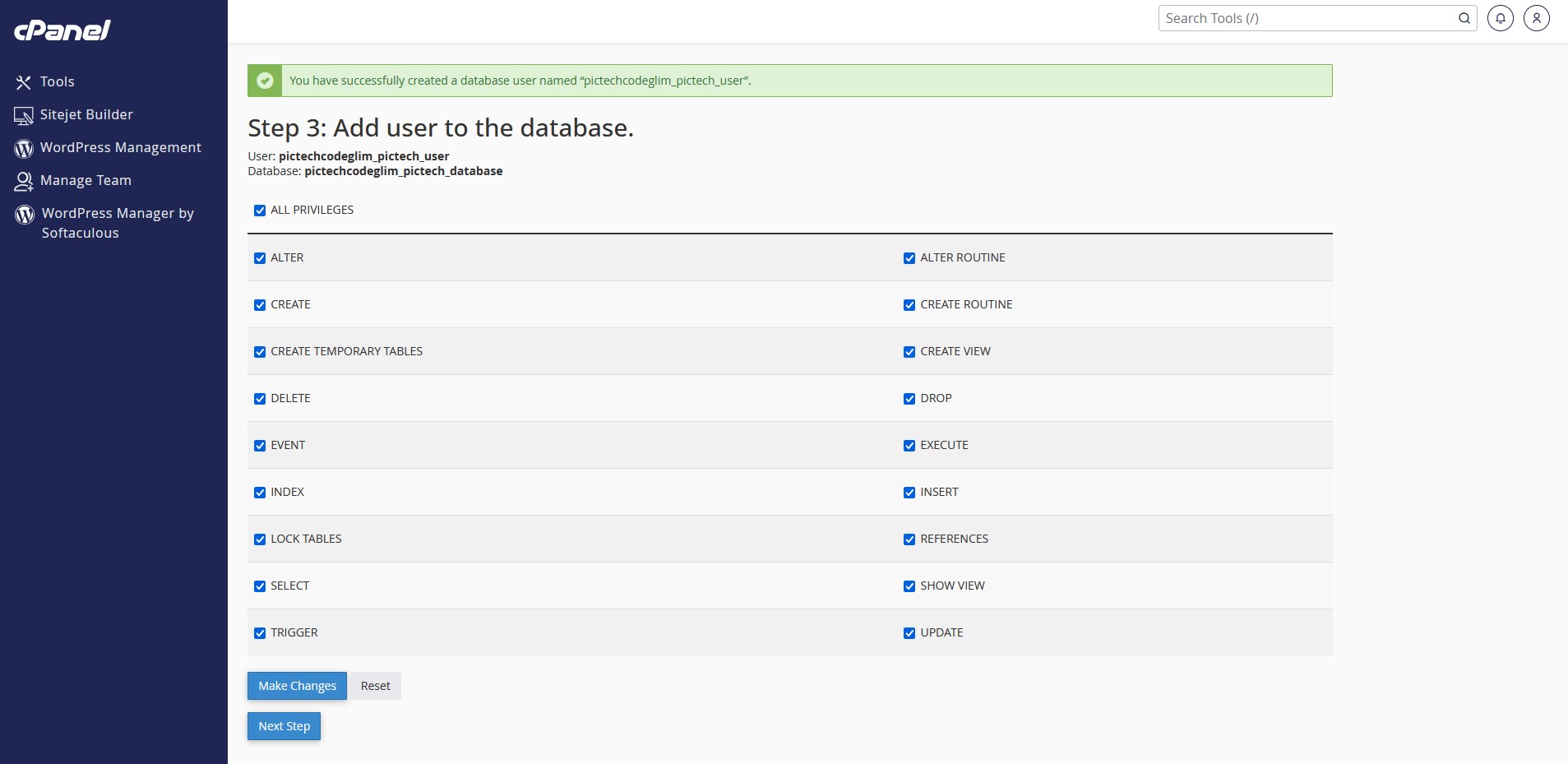Image resolution: width=1568 pixels, height=764 pixels.
Task: Toggle the LOCK TABLES checkbox
Action: point(260,539)
